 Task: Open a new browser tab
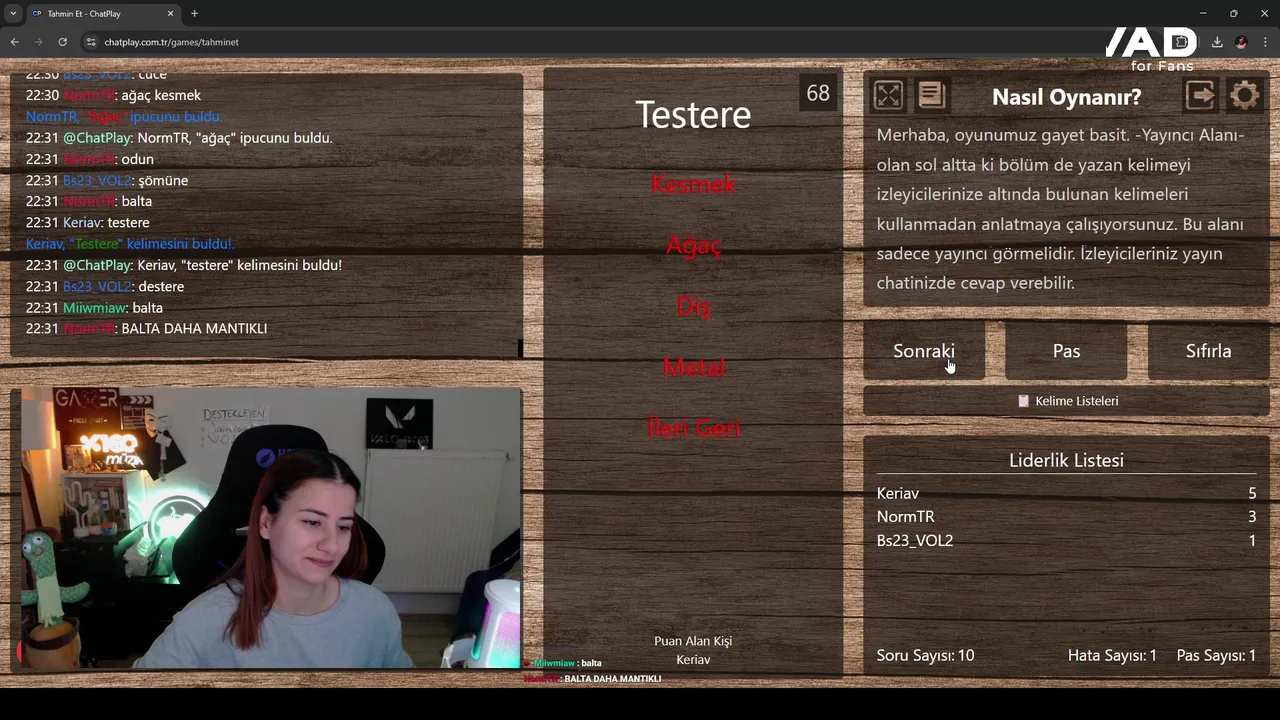point(194,13)
